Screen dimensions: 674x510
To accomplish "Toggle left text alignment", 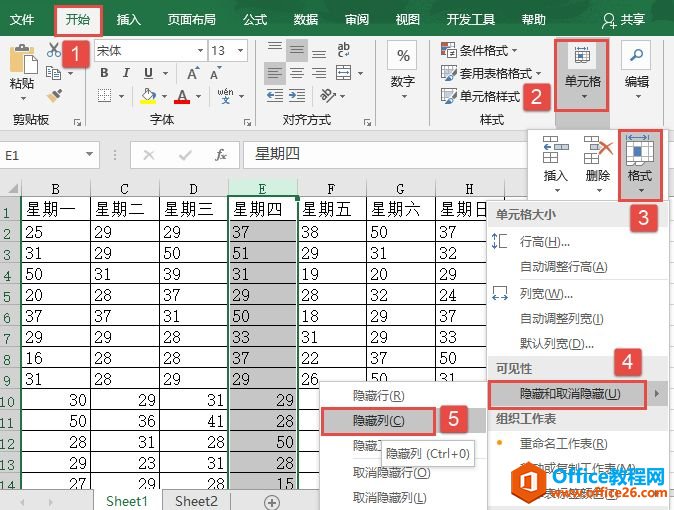I will click(274, 73).
